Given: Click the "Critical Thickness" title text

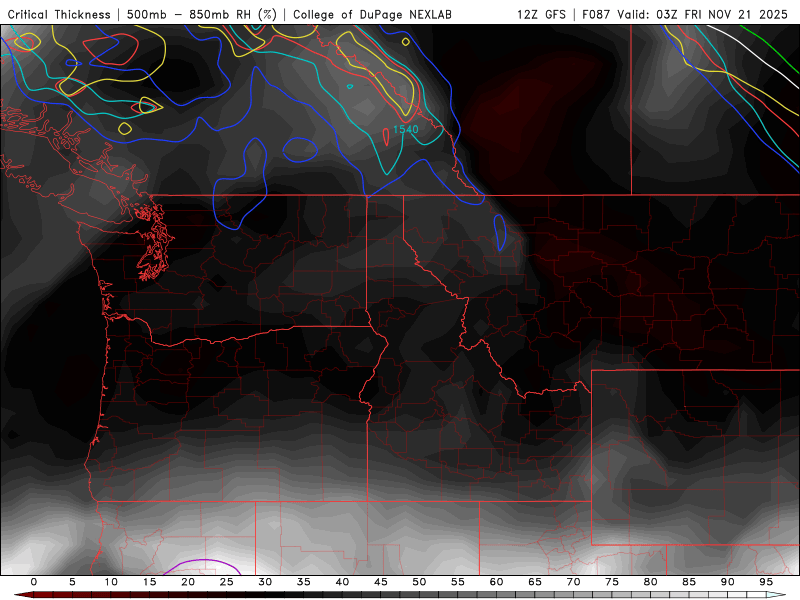Looking at the screenshot, I should 59,14.
